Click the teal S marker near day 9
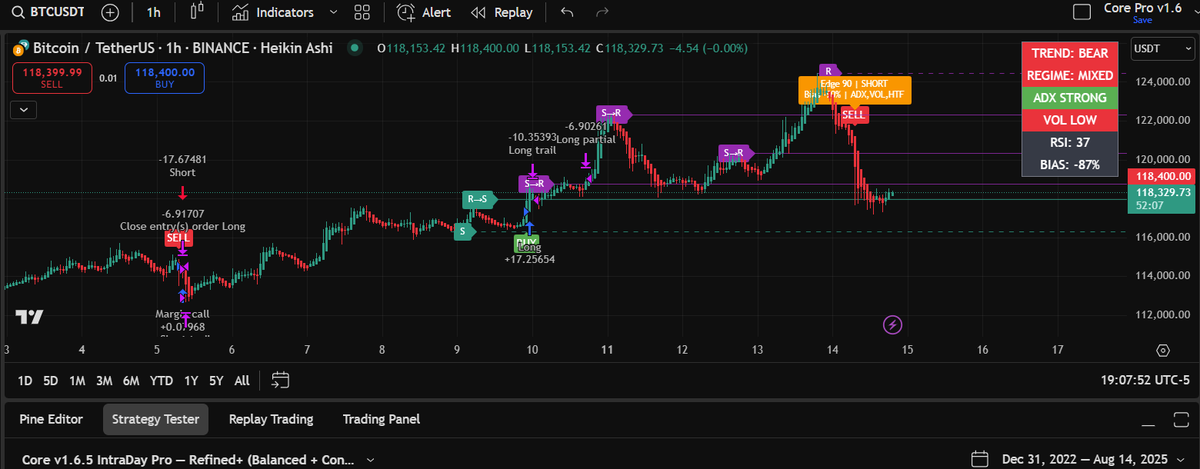This screenshot has height=469, width=1200. 462,231
